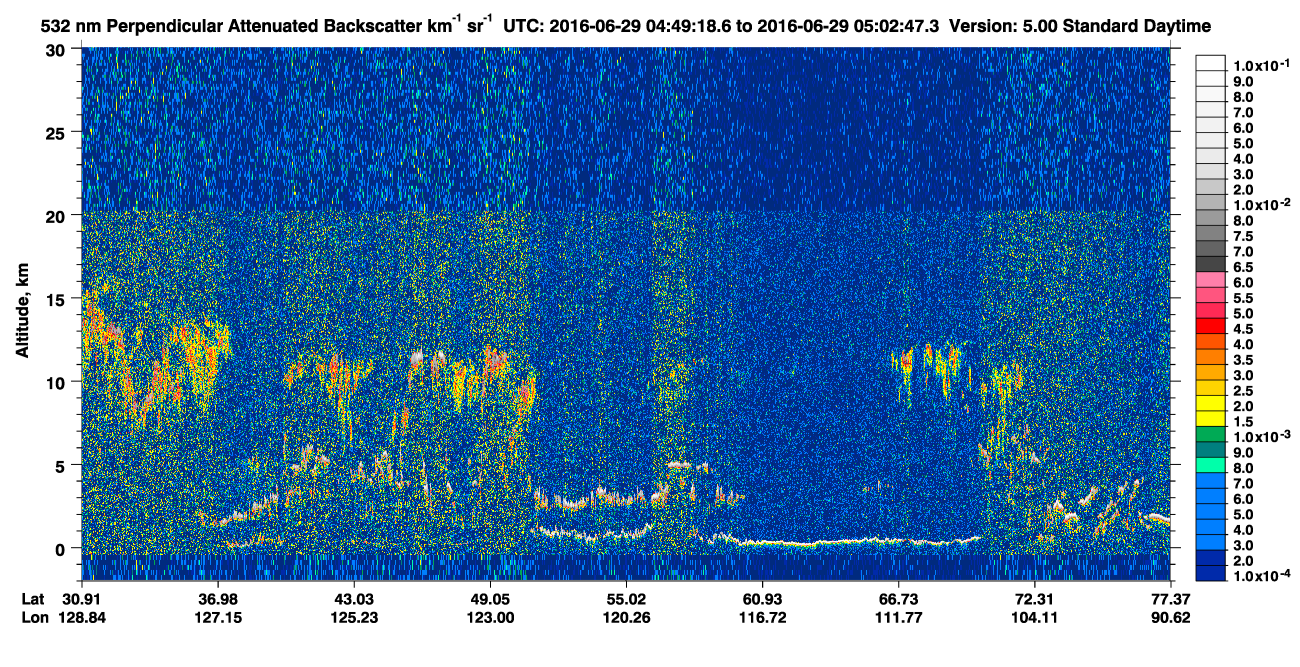Select latitude value 55.02
Image resolution: width=1300 pixels, height=667 pixels.
click(x=626, y=599)
